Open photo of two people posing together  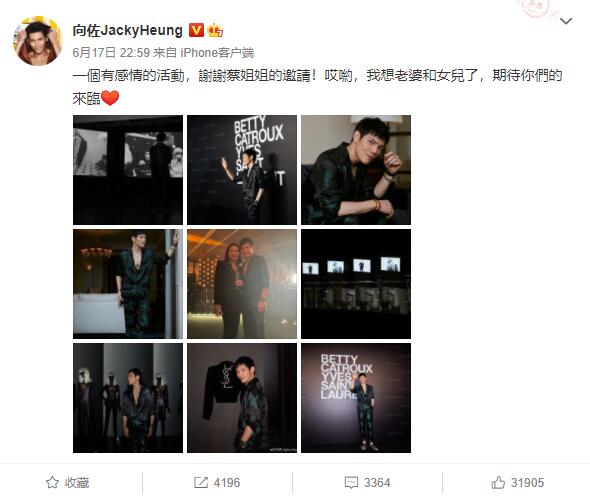[242, 284]
